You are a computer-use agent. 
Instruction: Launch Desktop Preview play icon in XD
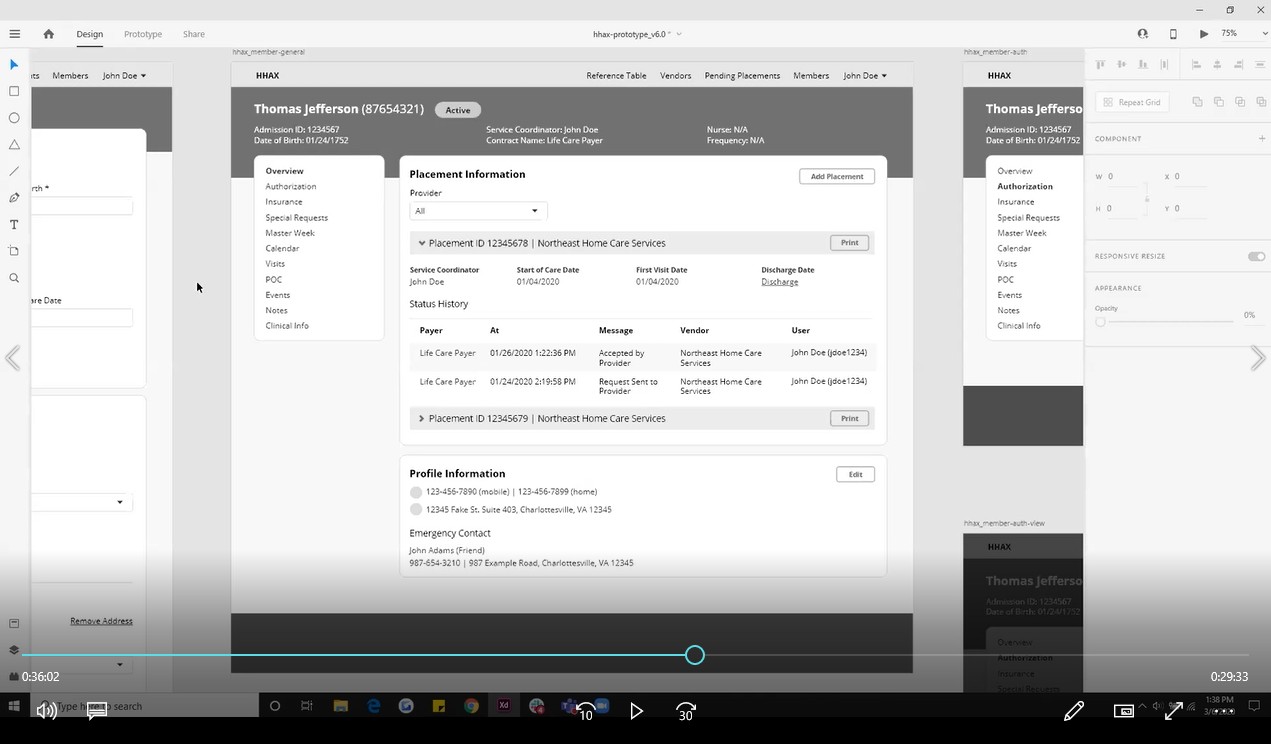(x=1204, y=34)
